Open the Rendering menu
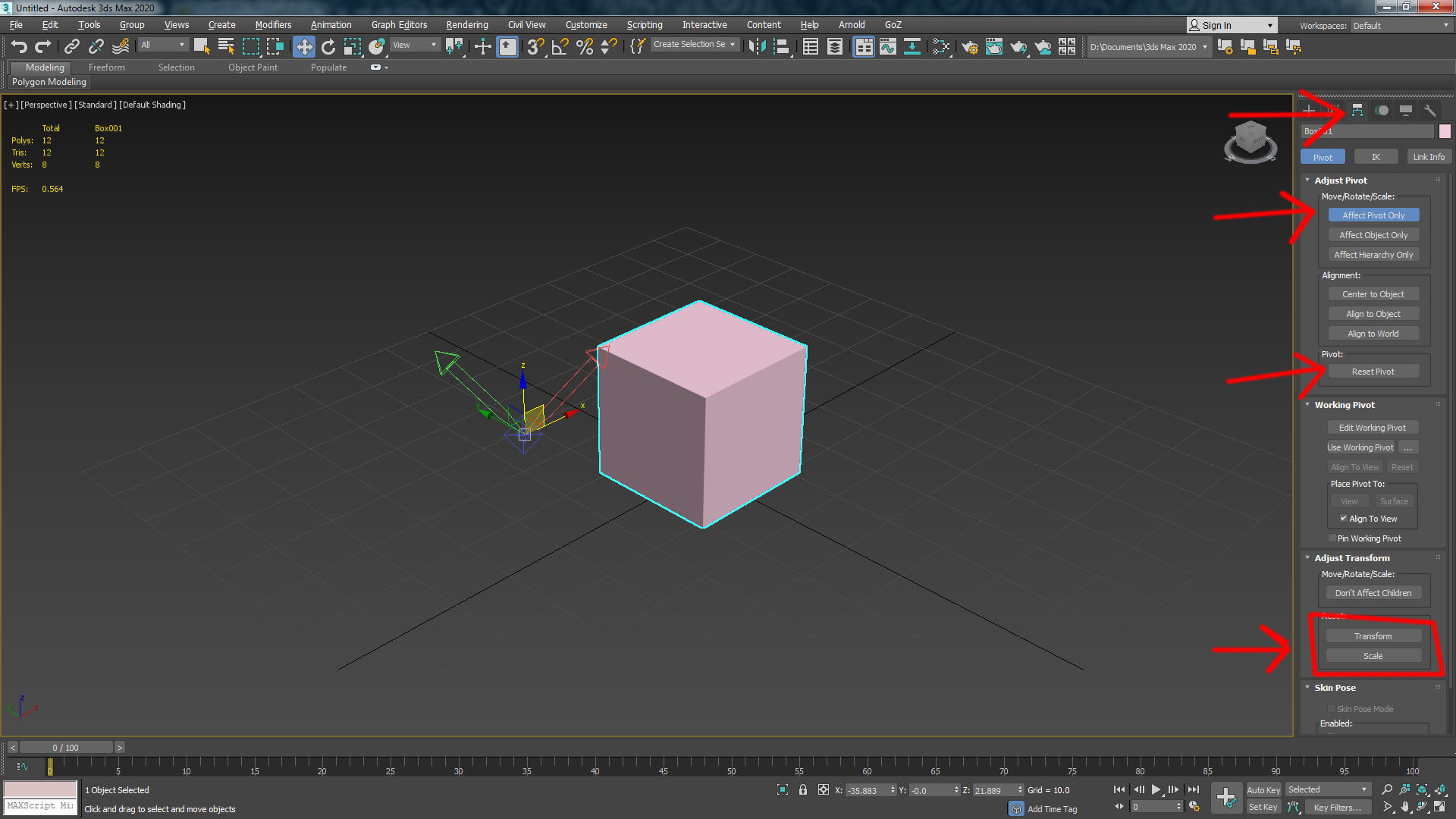 (467, 25)
